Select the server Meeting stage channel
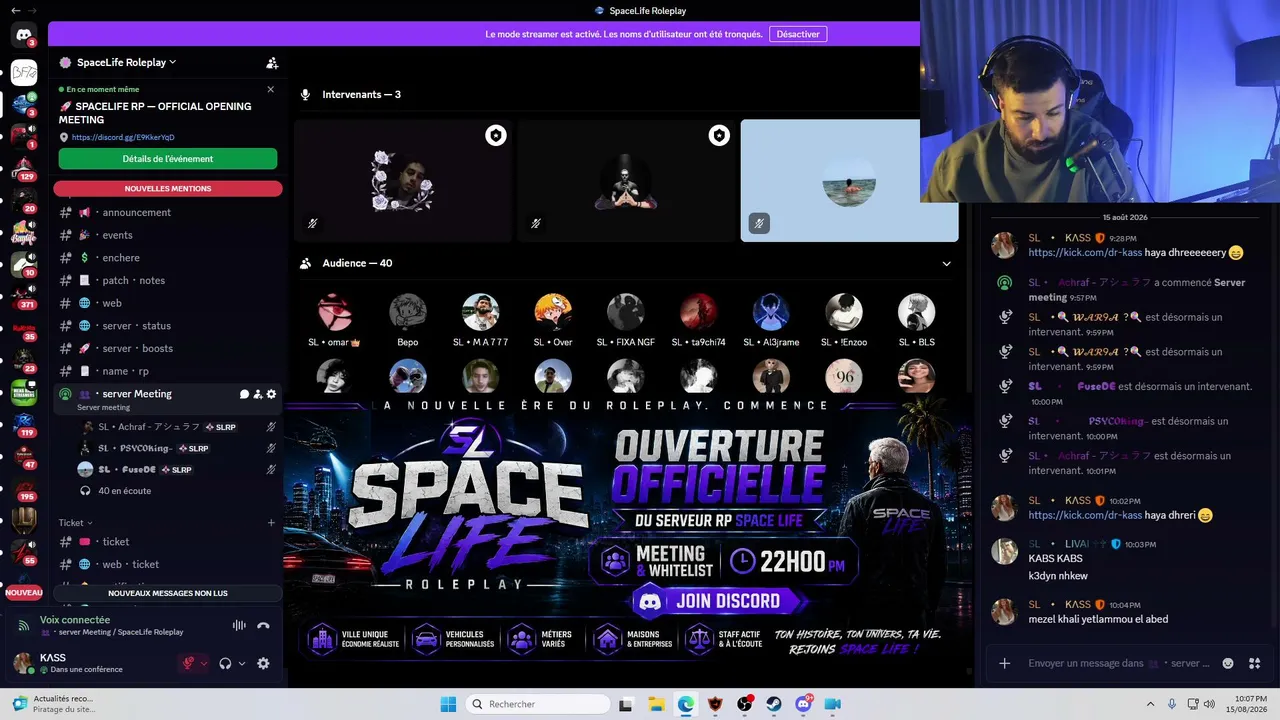The width and height of the screenshot is (1280, 720). pyautogui.click(x=168, y=398)
